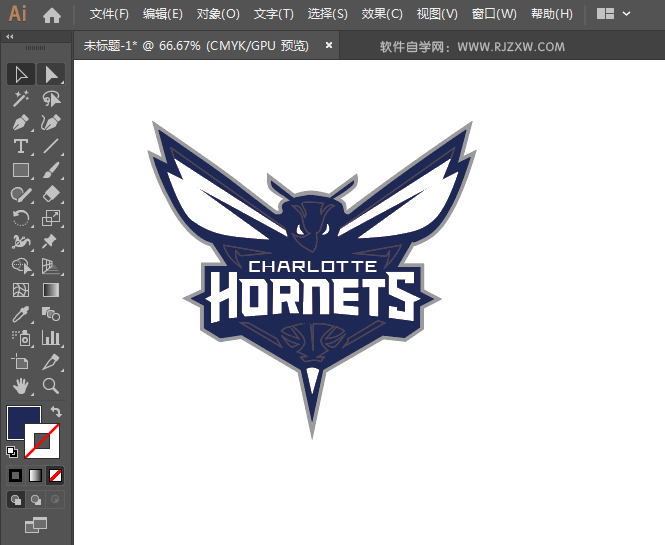Activate the Line Segment tool

coord(51,146)
